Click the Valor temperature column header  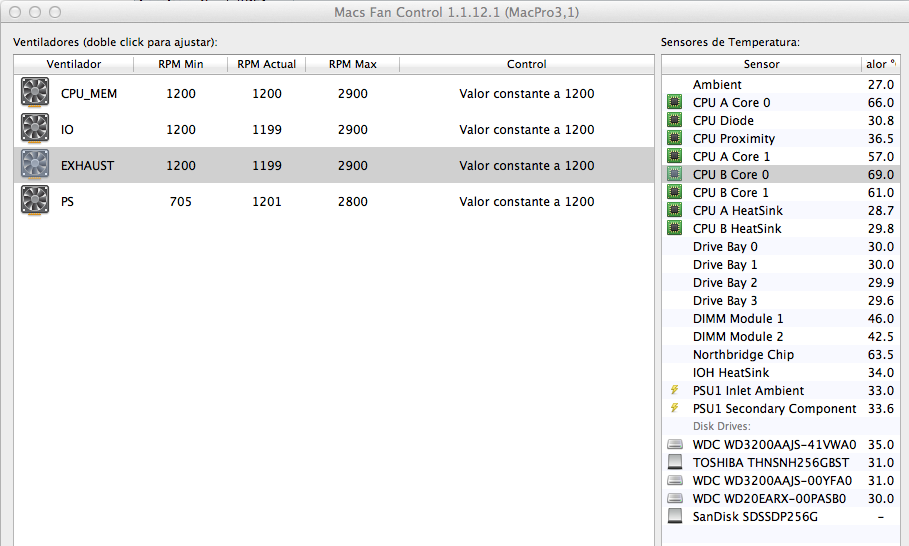(x=880, y=64)
